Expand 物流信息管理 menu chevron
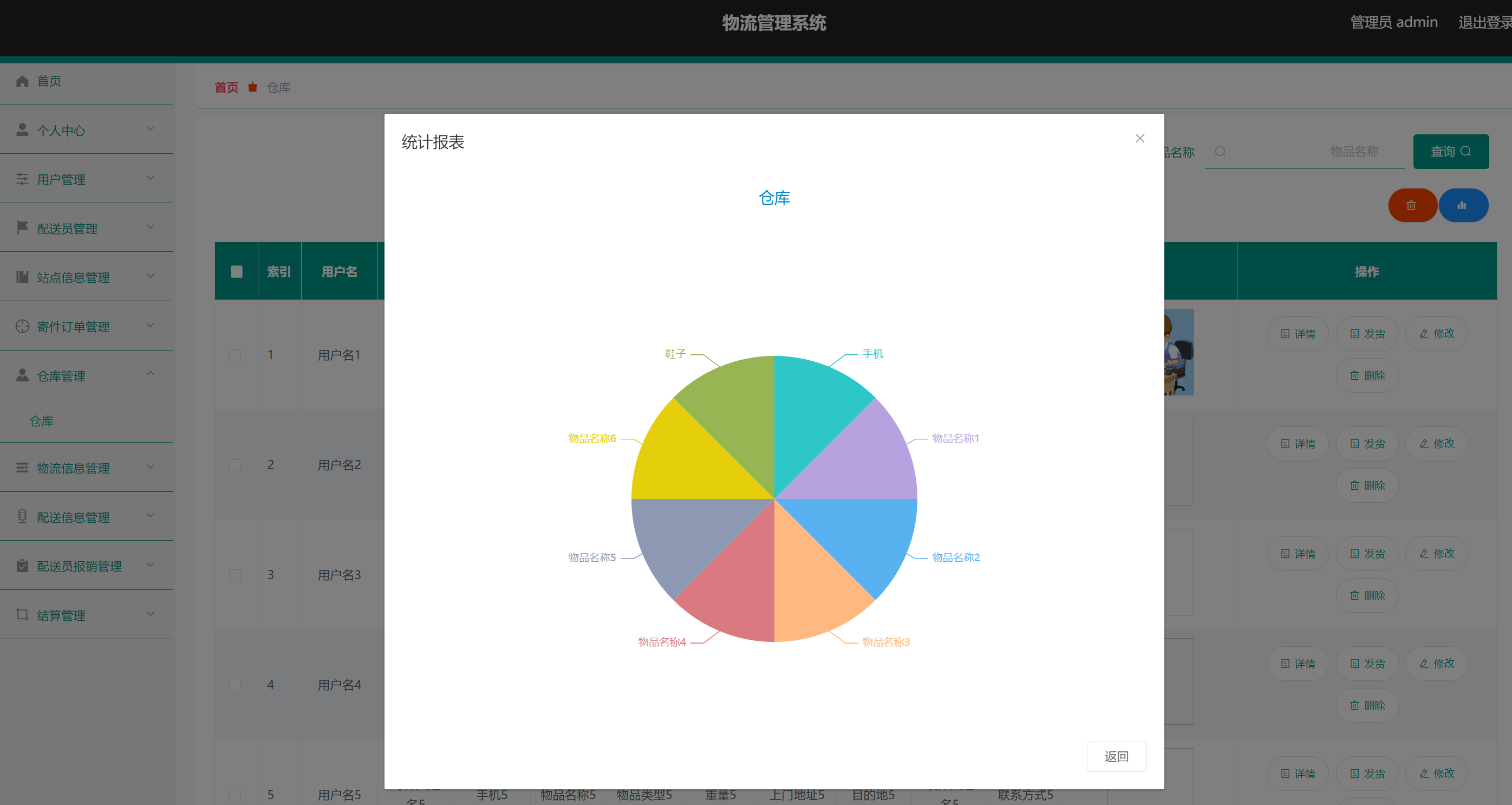Screen dimensions: 1512x805 click(x=150, y=467)
